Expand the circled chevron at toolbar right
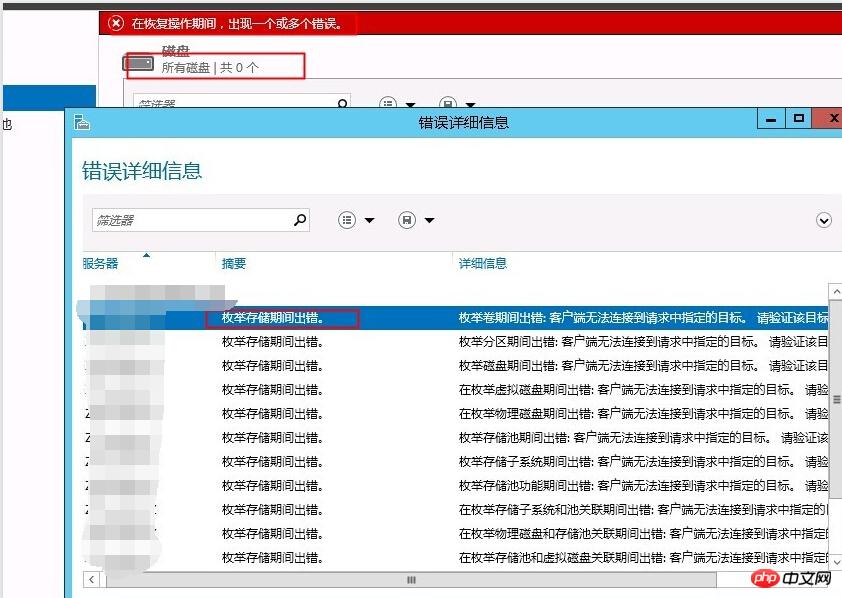This screenshot has height=598, width=842. [824, 220]
